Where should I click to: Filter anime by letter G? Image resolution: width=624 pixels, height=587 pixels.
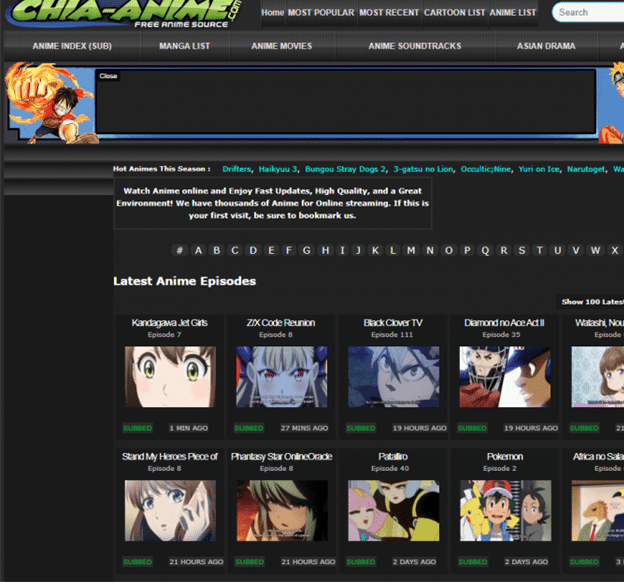pos(307,250)
